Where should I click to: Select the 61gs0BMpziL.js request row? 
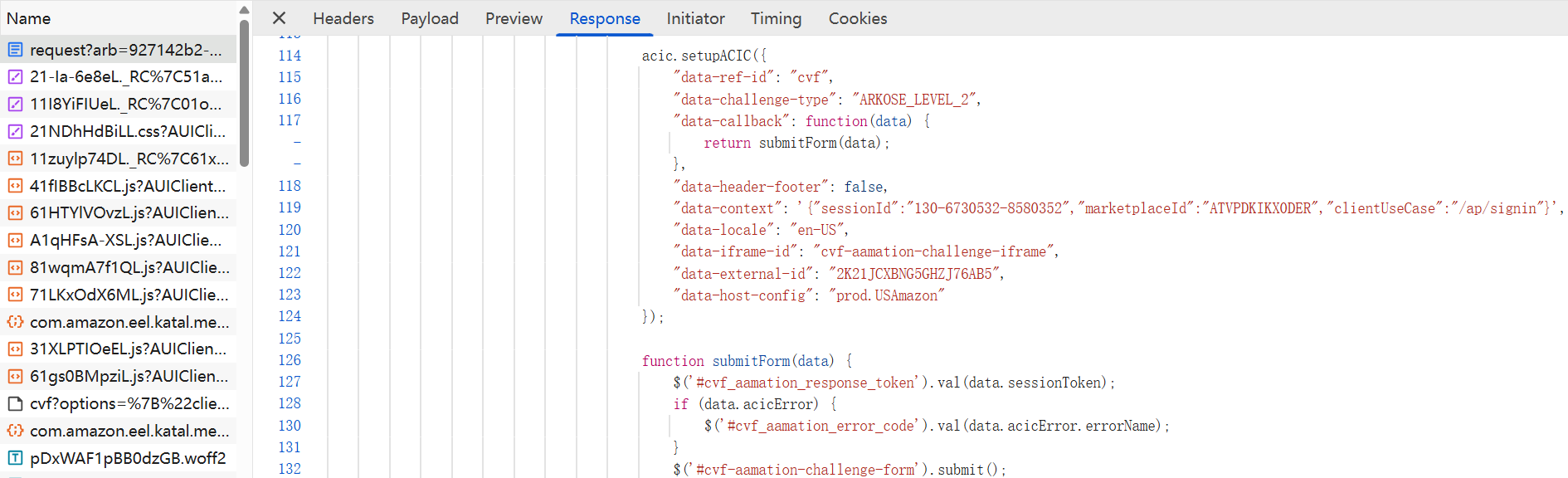(x=129, y=376)
